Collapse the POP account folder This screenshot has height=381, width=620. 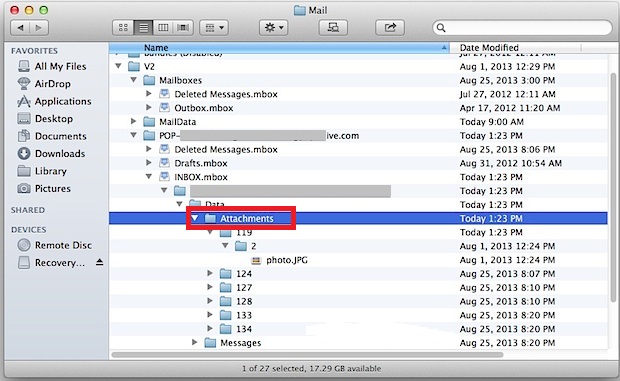tap(134, 135)
